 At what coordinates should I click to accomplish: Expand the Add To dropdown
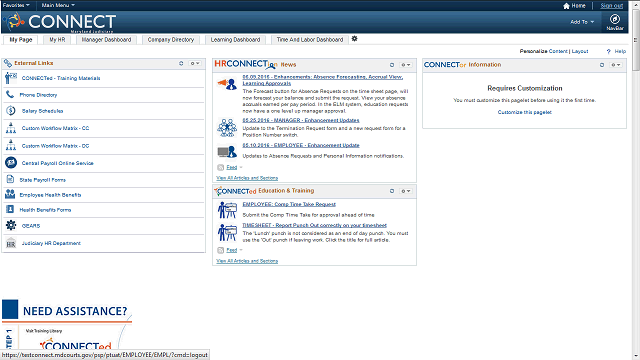click(x=582, y=22)
